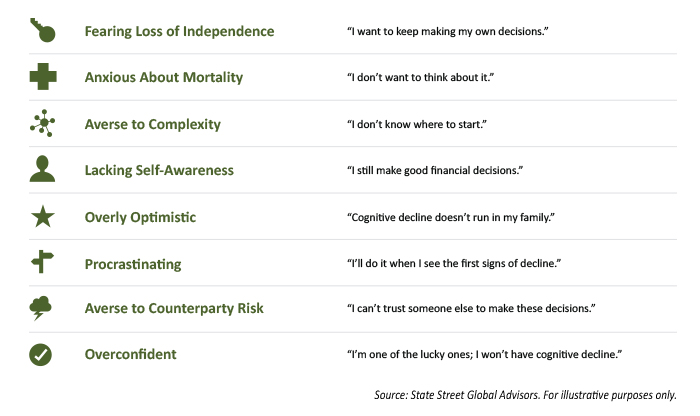
Task: Select the Fearing Loss of Independence heading
Action: (179, 31)
